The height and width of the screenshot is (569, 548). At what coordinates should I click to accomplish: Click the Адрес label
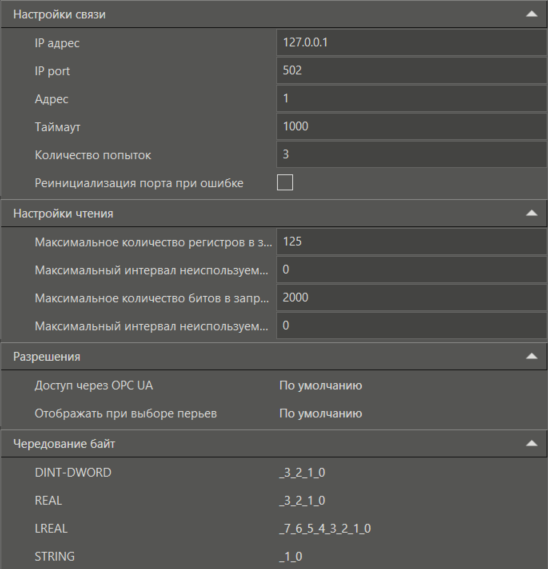tap(51, 99)
